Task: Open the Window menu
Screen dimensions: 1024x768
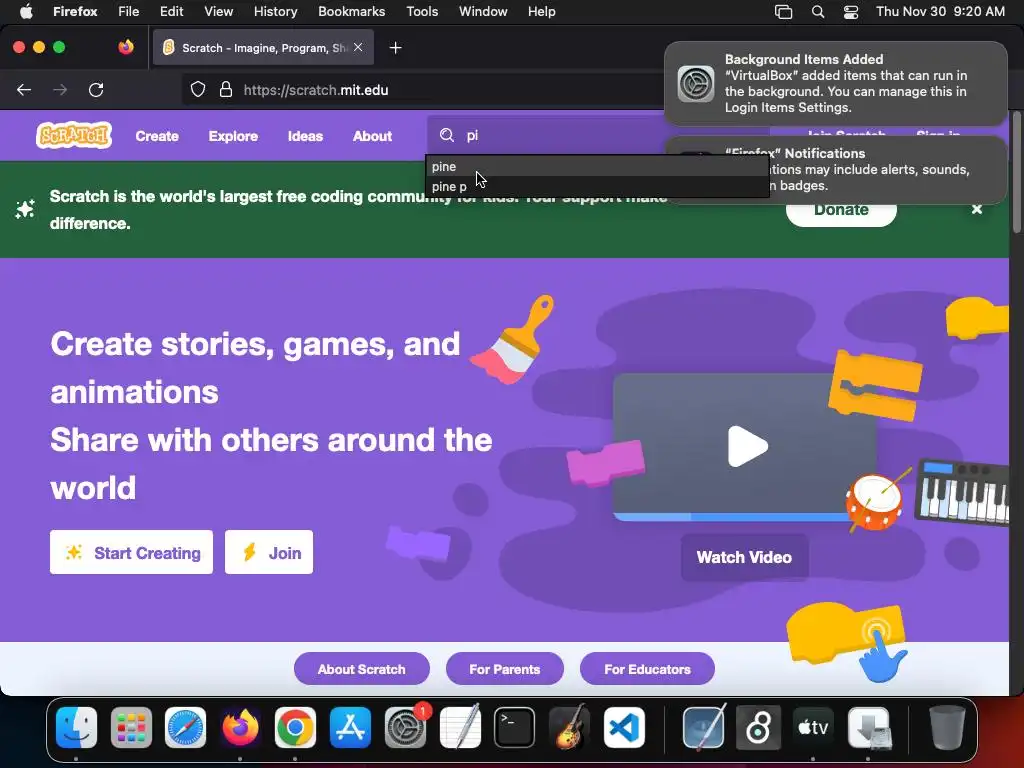Action: coord(483,11)
